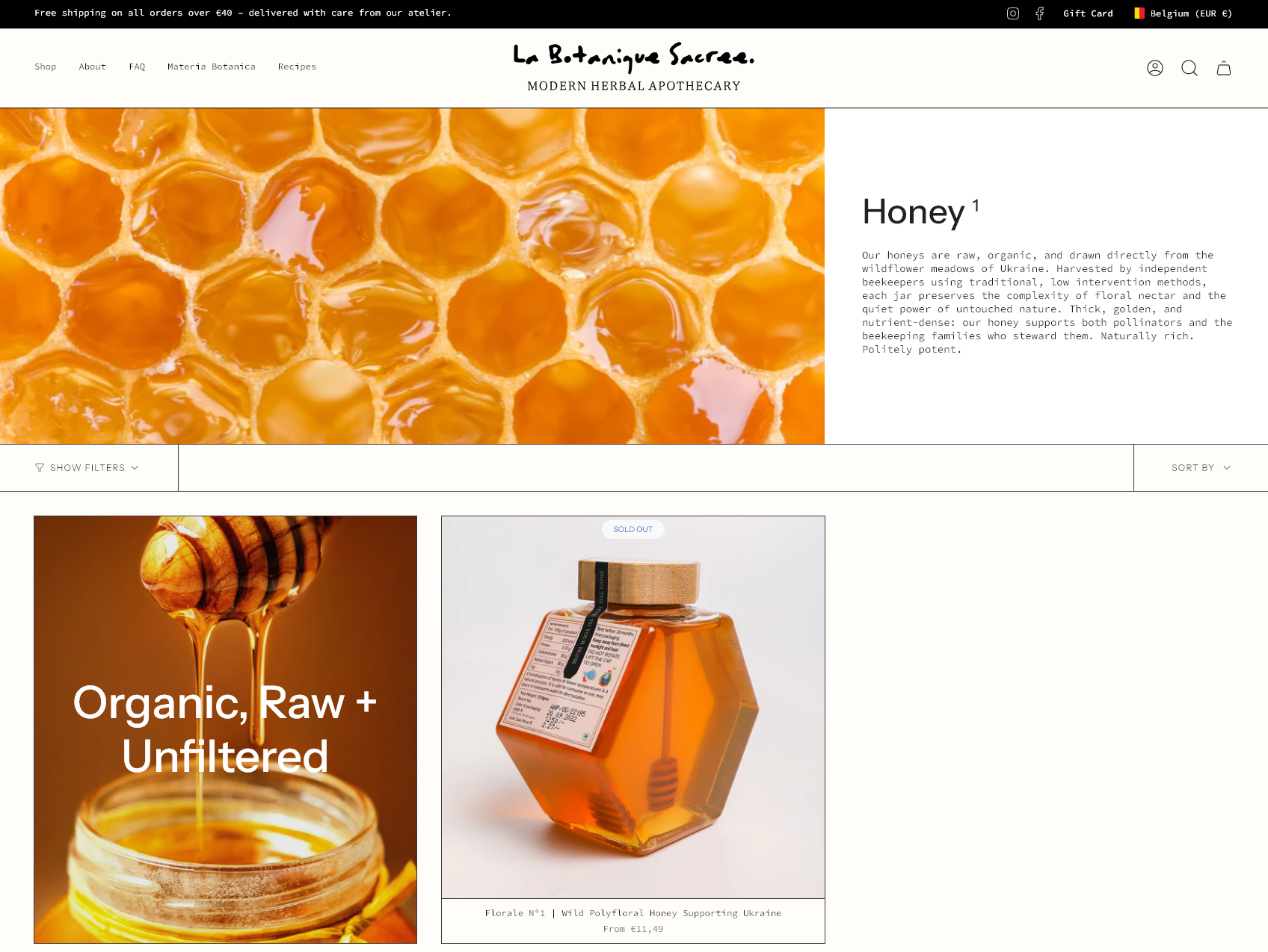Viewport: 1268px width, 952px height.
Task: Click the Belgium flag icon
Action: tap(1139, 13)
